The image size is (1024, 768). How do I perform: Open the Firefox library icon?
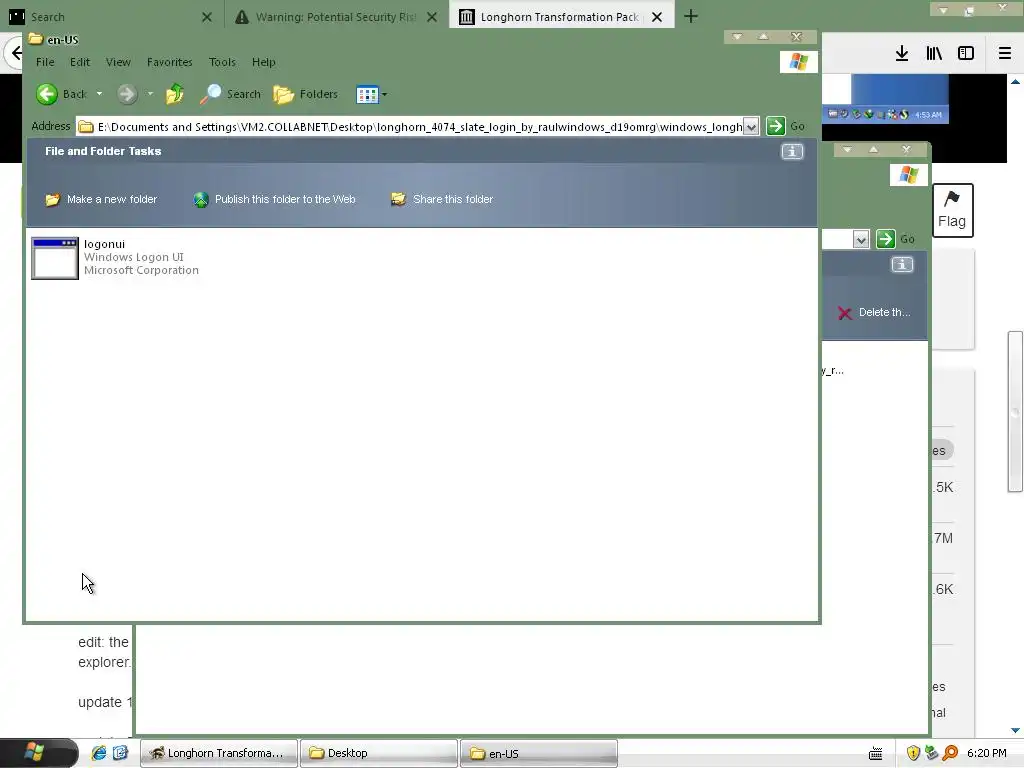pos(934,54)
